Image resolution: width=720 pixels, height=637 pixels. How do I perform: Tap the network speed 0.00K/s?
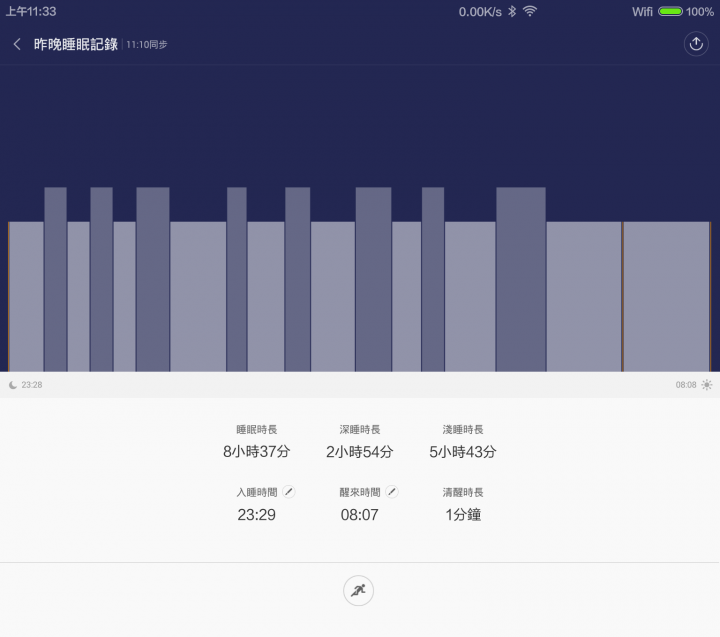pos(480,12)
